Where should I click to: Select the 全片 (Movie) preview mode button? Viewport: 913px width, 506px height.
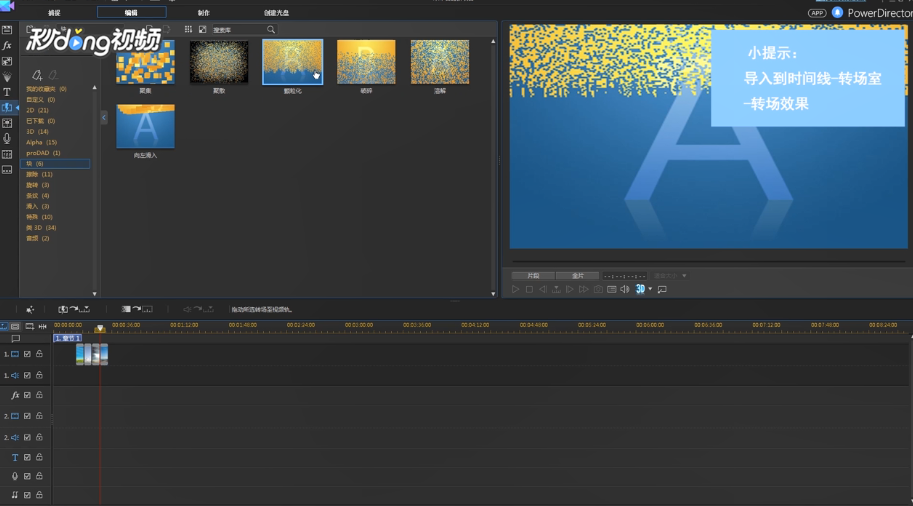(577, 276)
